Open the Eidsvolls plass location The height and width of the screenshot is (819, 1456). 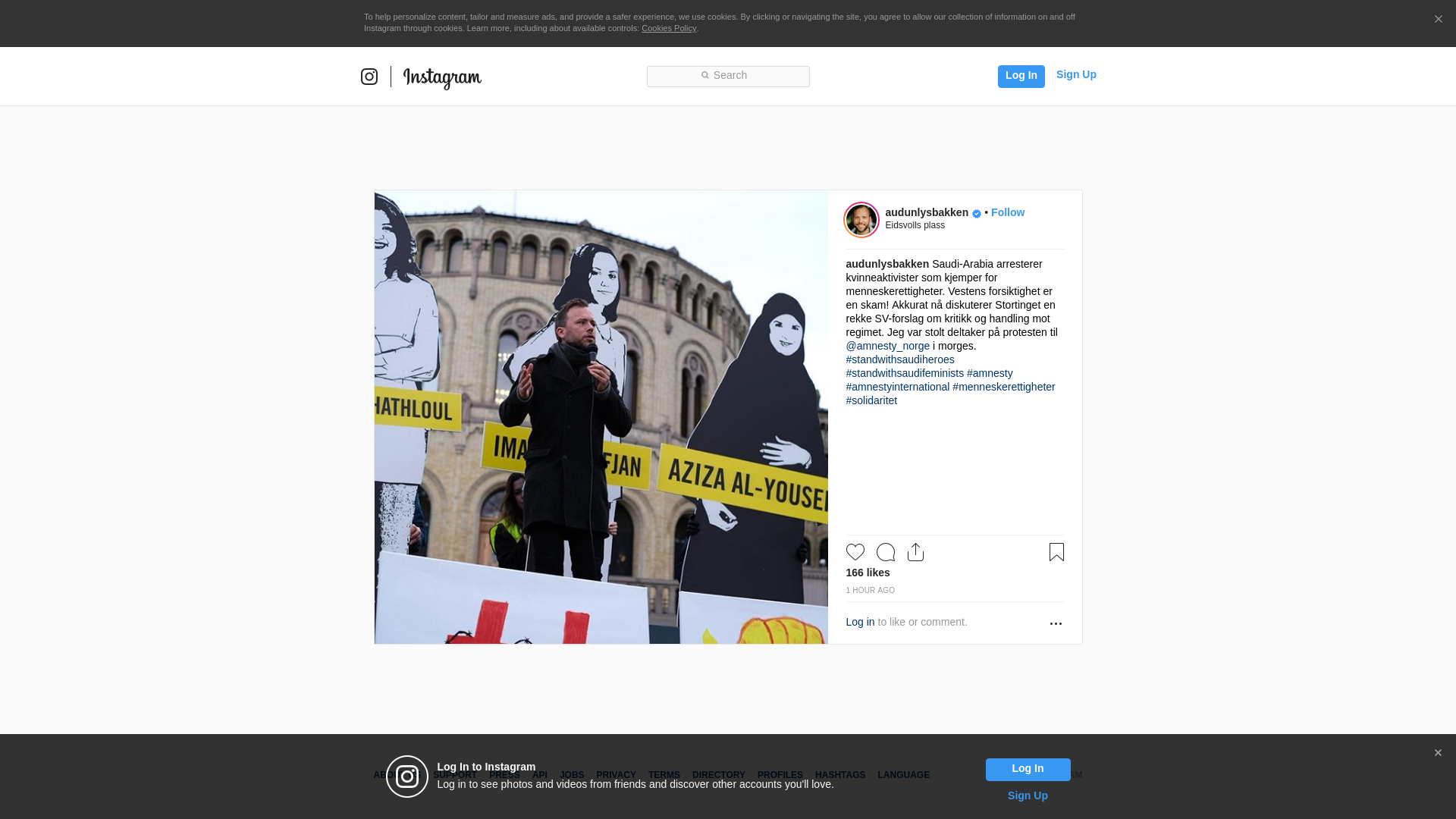915,225
